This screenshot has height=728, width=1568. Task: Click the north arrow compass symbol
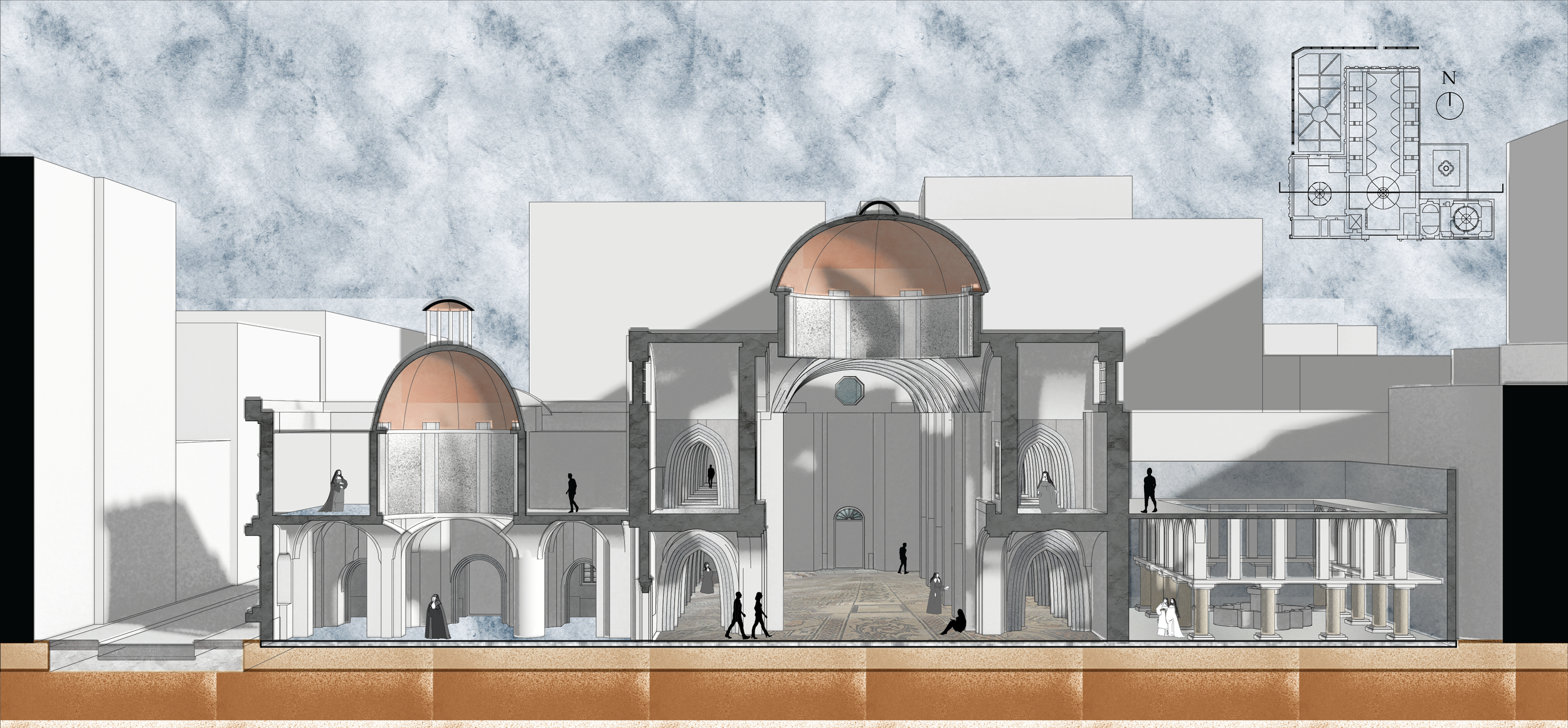1449,105
